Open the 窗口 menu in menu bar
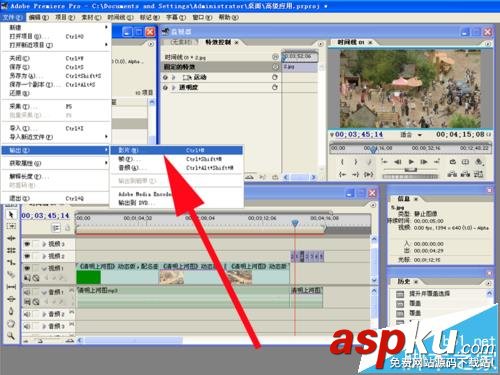500x375 pixels. coord(202,17)
